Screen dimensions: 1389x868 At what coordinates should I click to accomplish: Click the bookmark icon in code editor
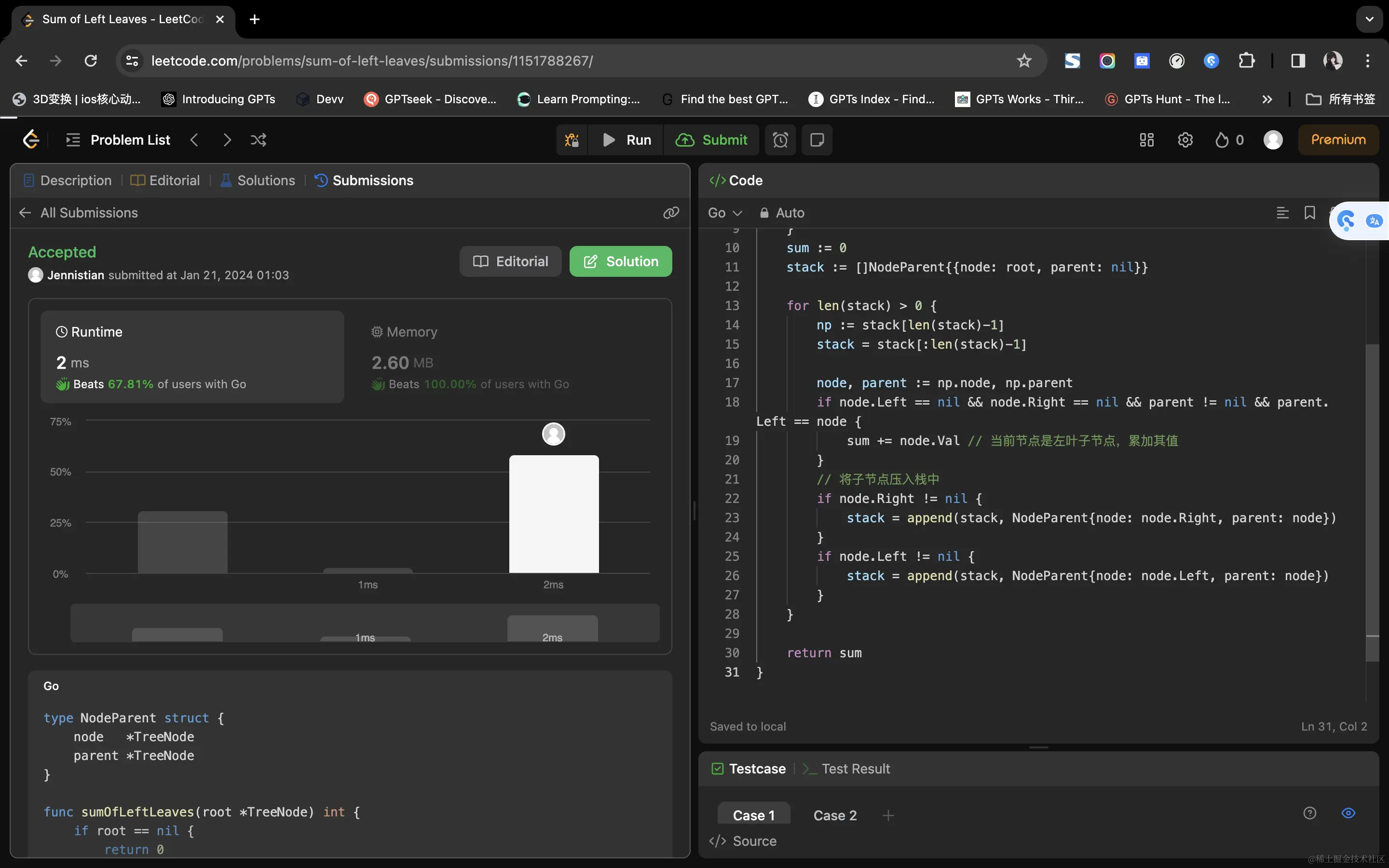click(x=1309, y=213)
